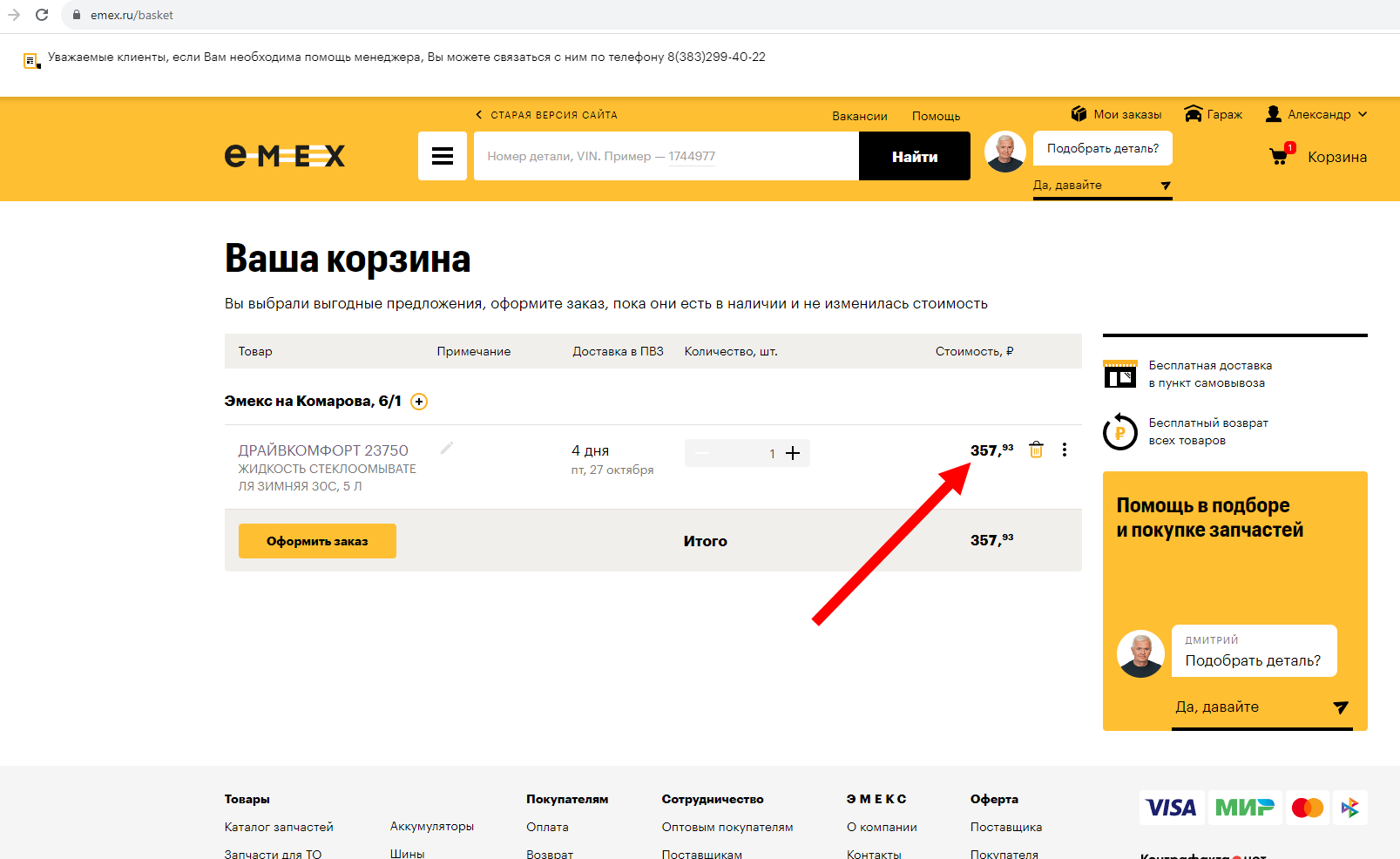Increase item quantity with the plus button

coord(793,453)
